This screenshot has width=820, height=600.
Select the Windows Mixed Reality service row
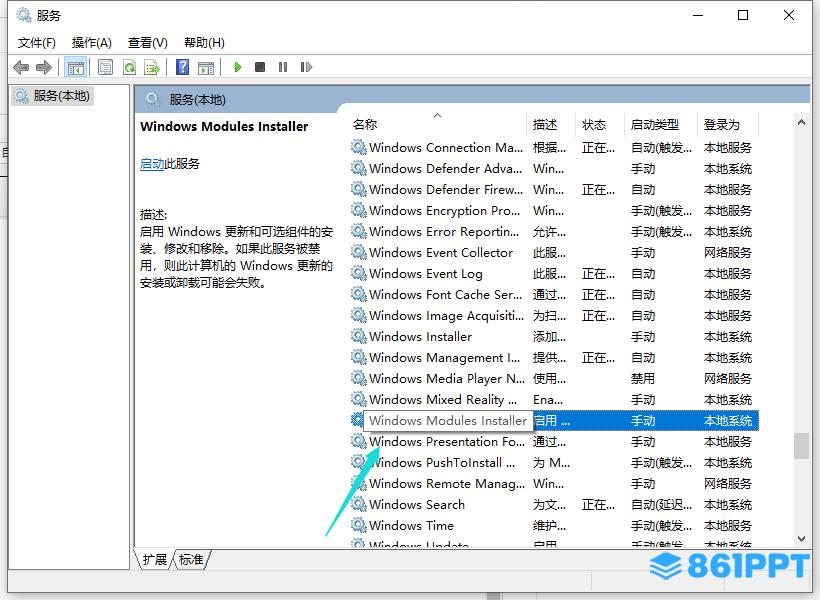point(553,400)
